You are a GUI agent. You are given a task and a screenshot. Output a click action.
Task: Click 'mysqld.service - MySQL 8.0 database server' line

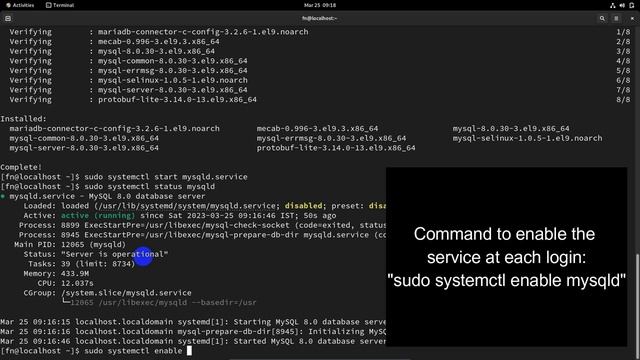(x=107, y=196)
